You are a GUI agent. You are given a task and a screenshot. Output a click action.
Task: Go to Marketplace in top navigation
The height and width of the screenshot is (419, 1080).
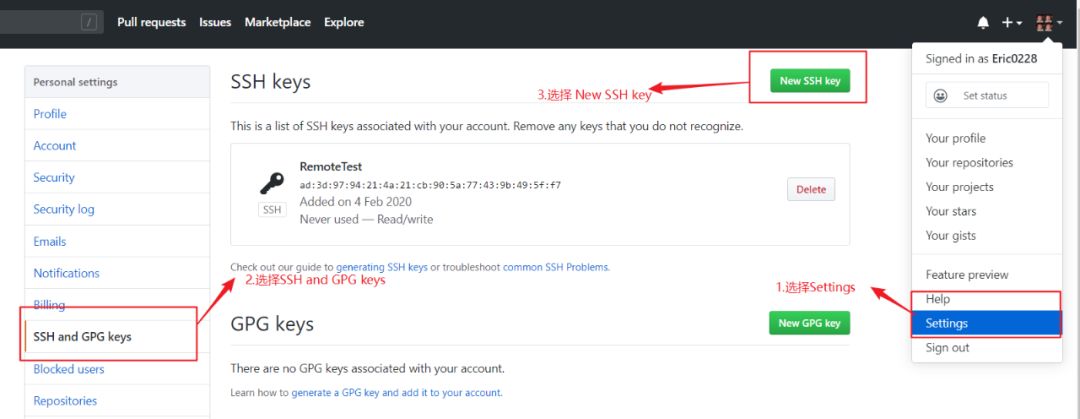278,22
